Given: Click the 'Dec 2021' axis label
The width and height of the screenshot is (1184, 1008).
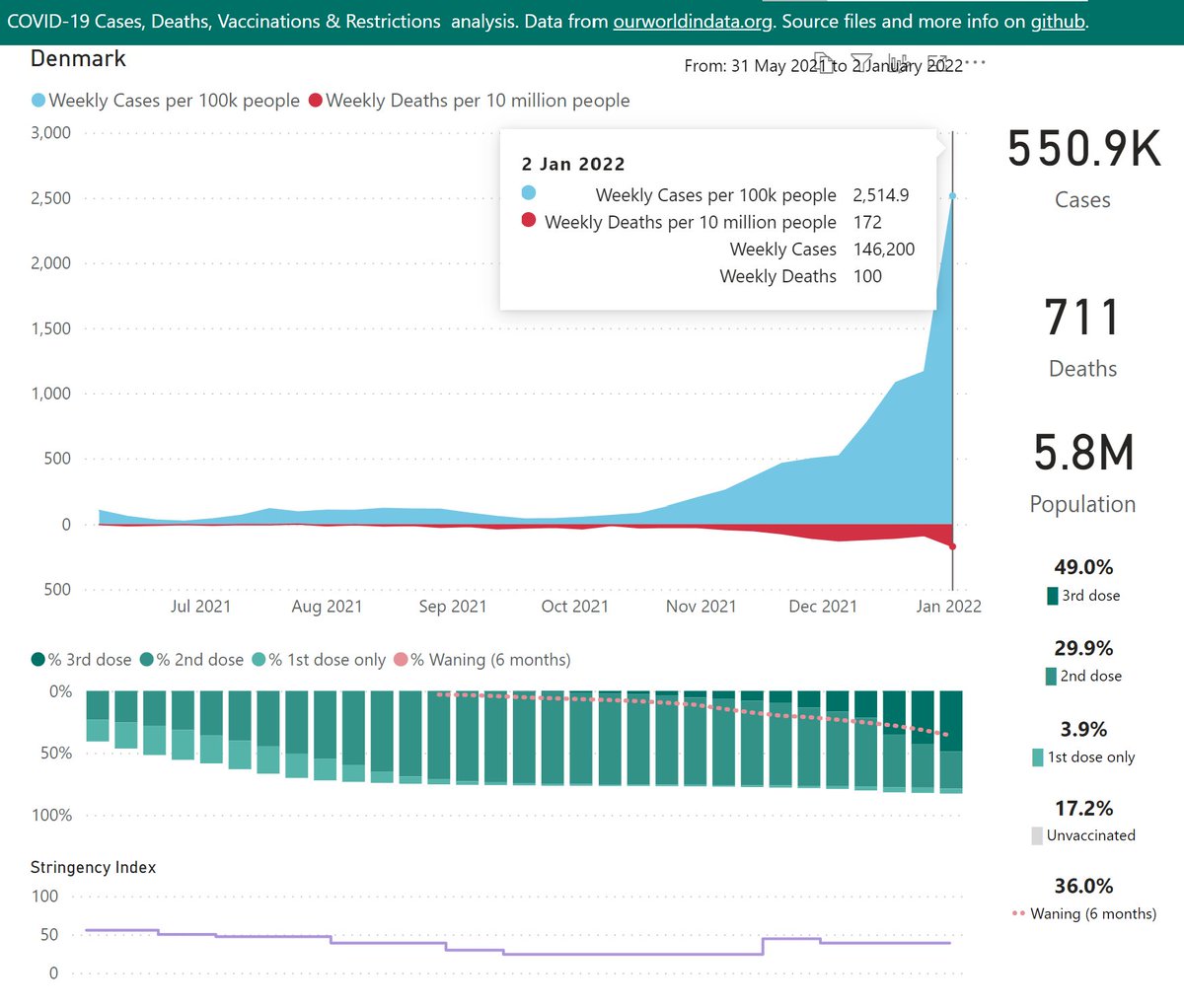Looking at the screenshot, I should pyautogui.click(x=823, y=607).
